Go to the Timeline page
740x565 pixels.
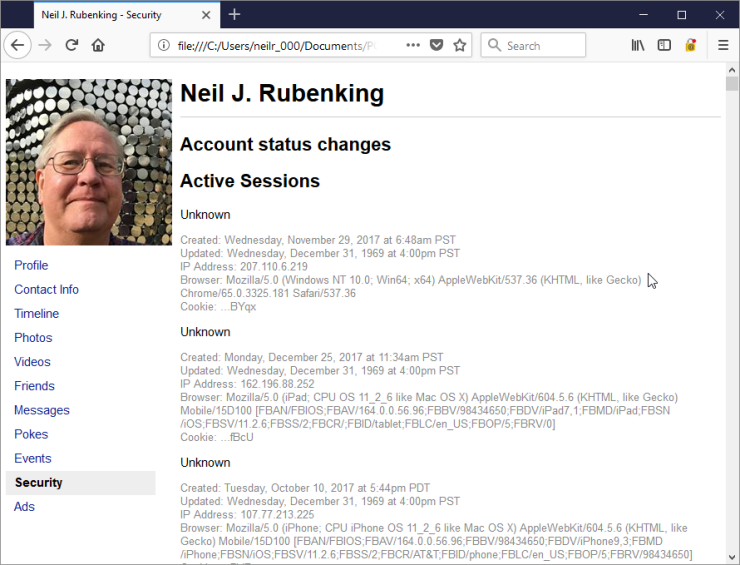click(36, 313)
